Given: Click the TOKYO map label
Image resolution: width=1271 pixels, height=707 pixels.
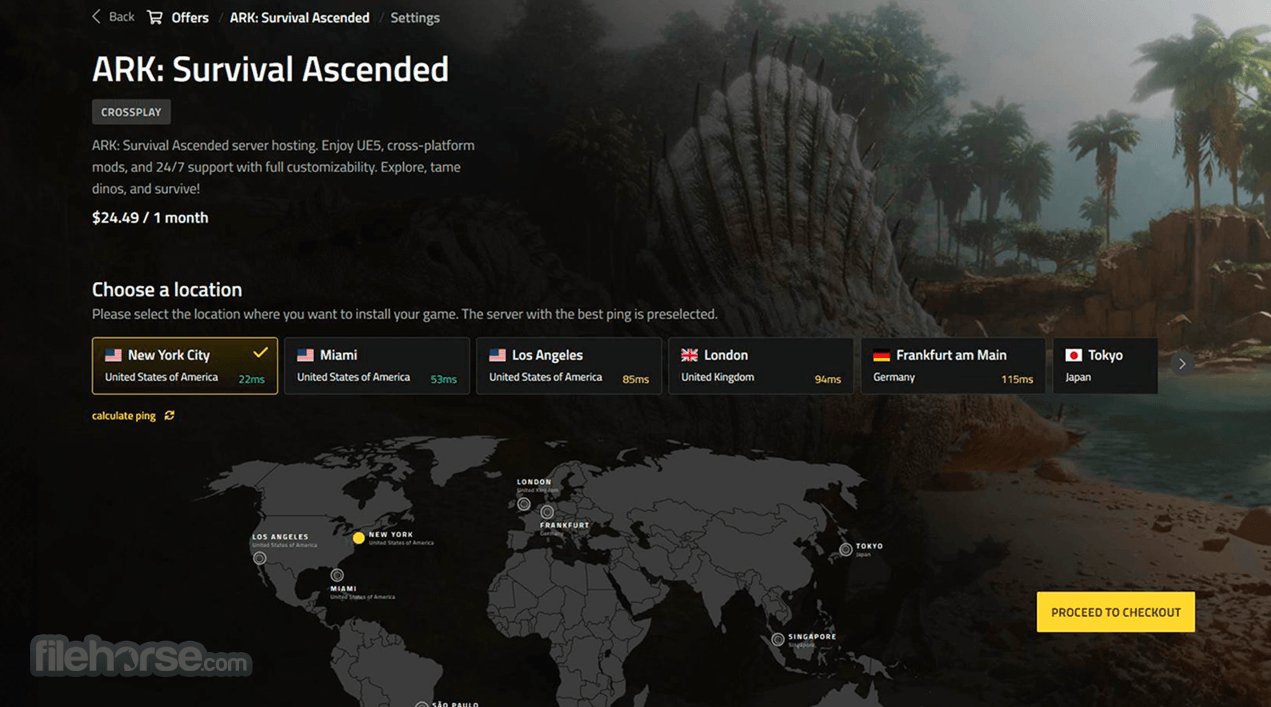Looking at the screenshot, I should [x=869, y=546].
